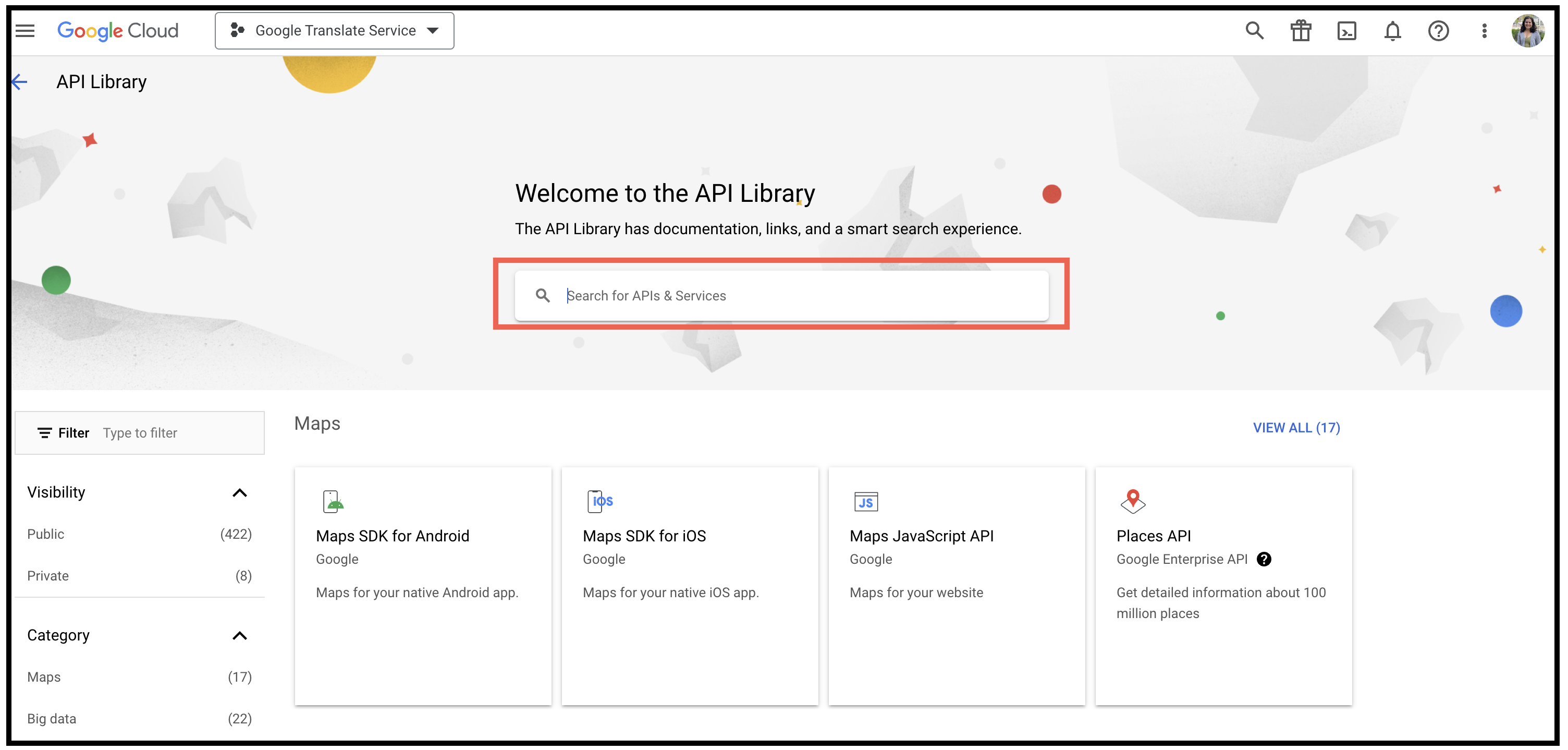Click the Welcome to the API Library heading
The height and width of the screenshot is (750, 1568).
pyautogui.click(x=665, y=193)
